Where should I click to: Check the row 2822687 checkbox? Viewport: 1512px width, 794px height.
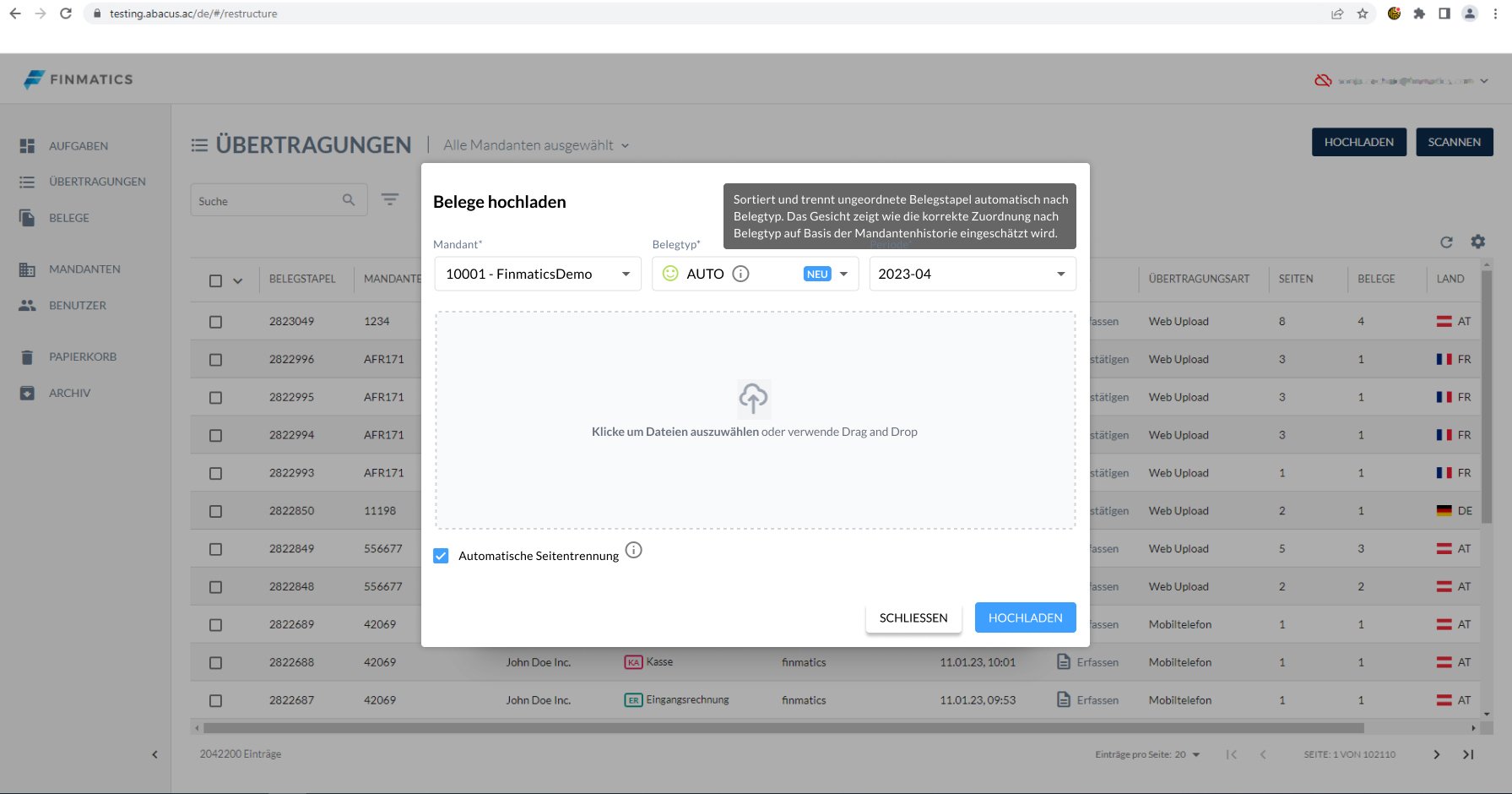coord(215,701)
